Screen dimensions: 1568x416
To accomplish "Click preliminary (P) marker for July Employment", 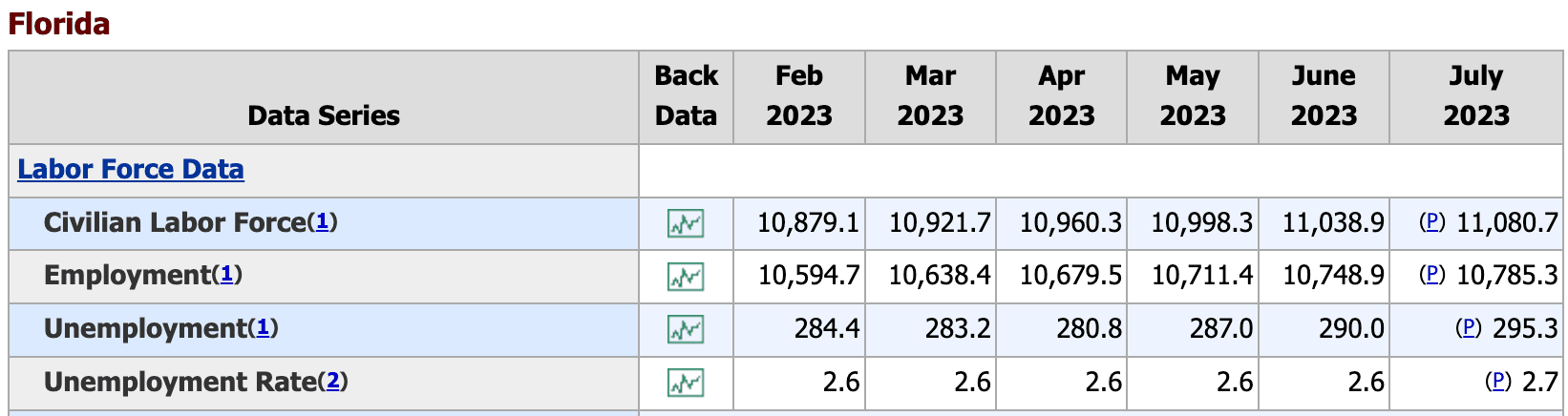I will 1431,275.
